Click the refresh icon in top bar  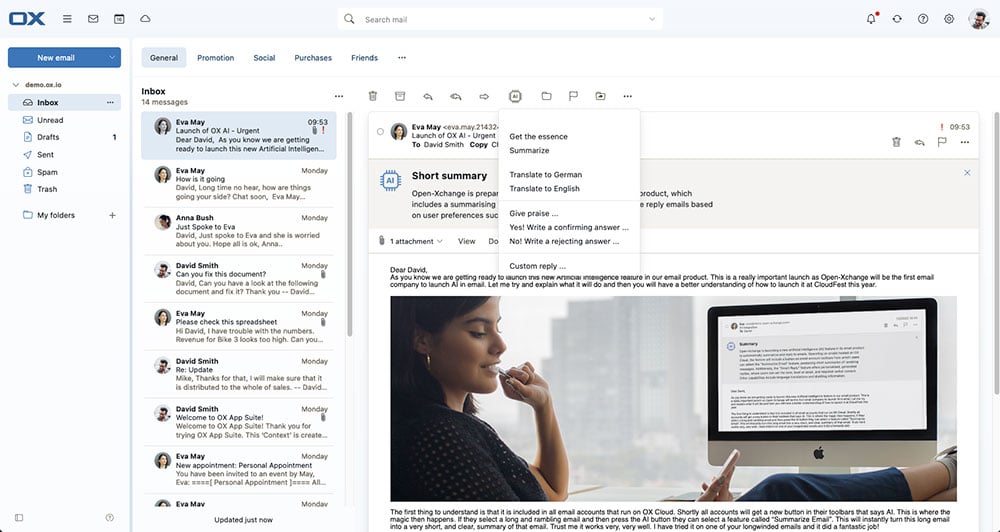[x=897, y=19]
